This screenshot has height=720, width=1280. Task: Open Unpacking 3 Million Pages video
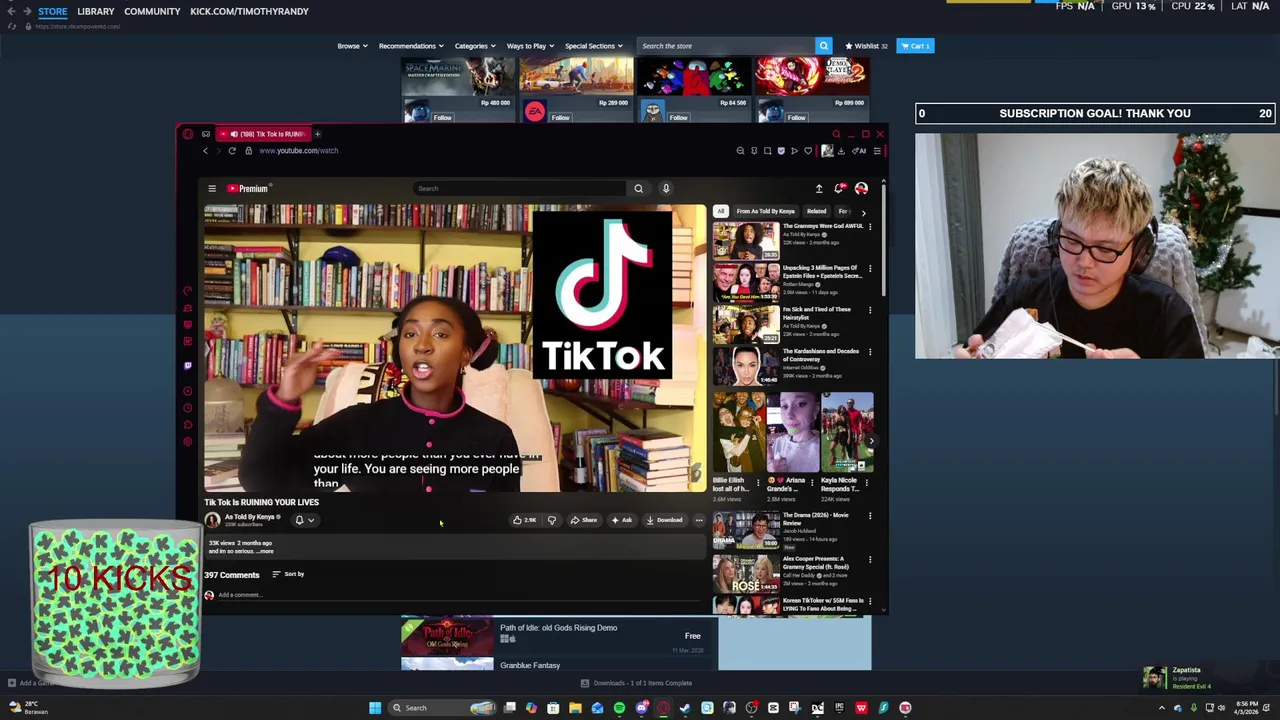(745, 282)
